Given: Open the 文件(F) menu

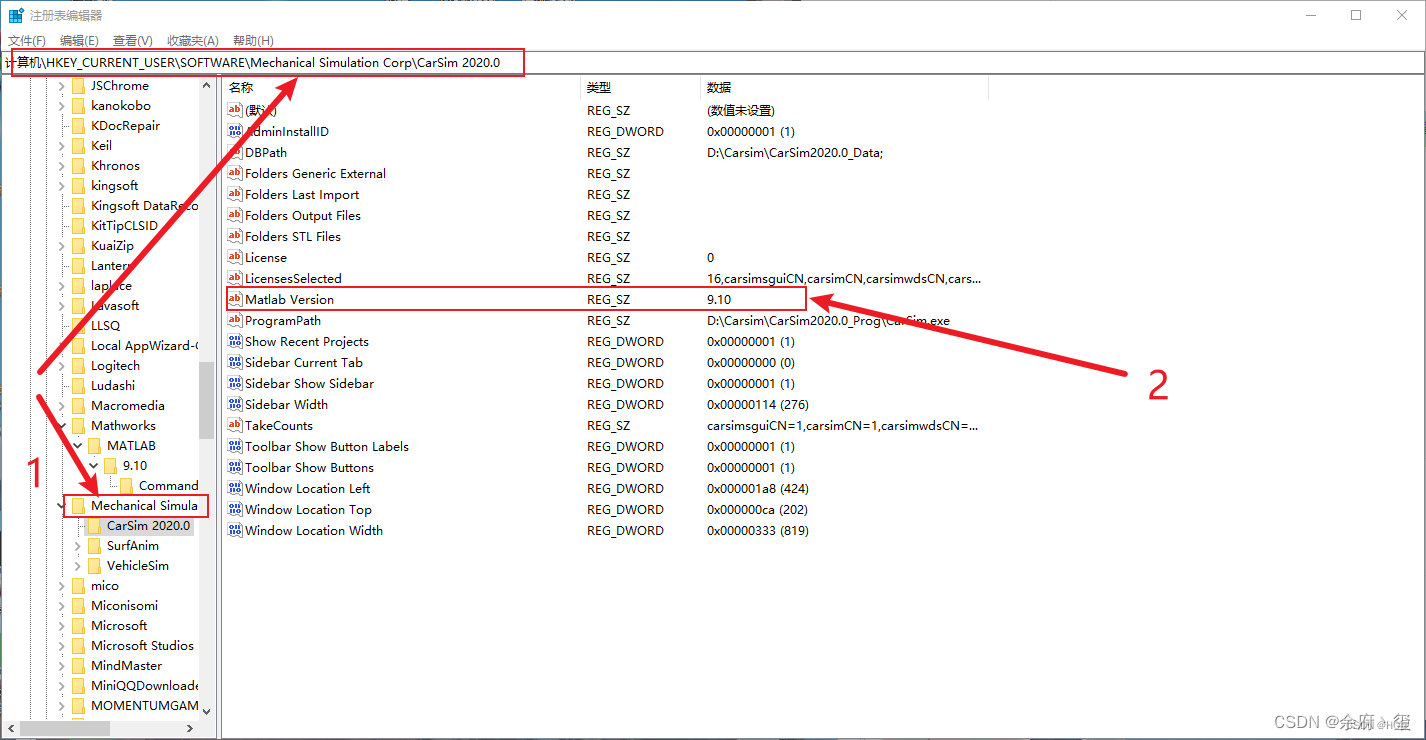Looking at the screenshot, I should point(27,40).
